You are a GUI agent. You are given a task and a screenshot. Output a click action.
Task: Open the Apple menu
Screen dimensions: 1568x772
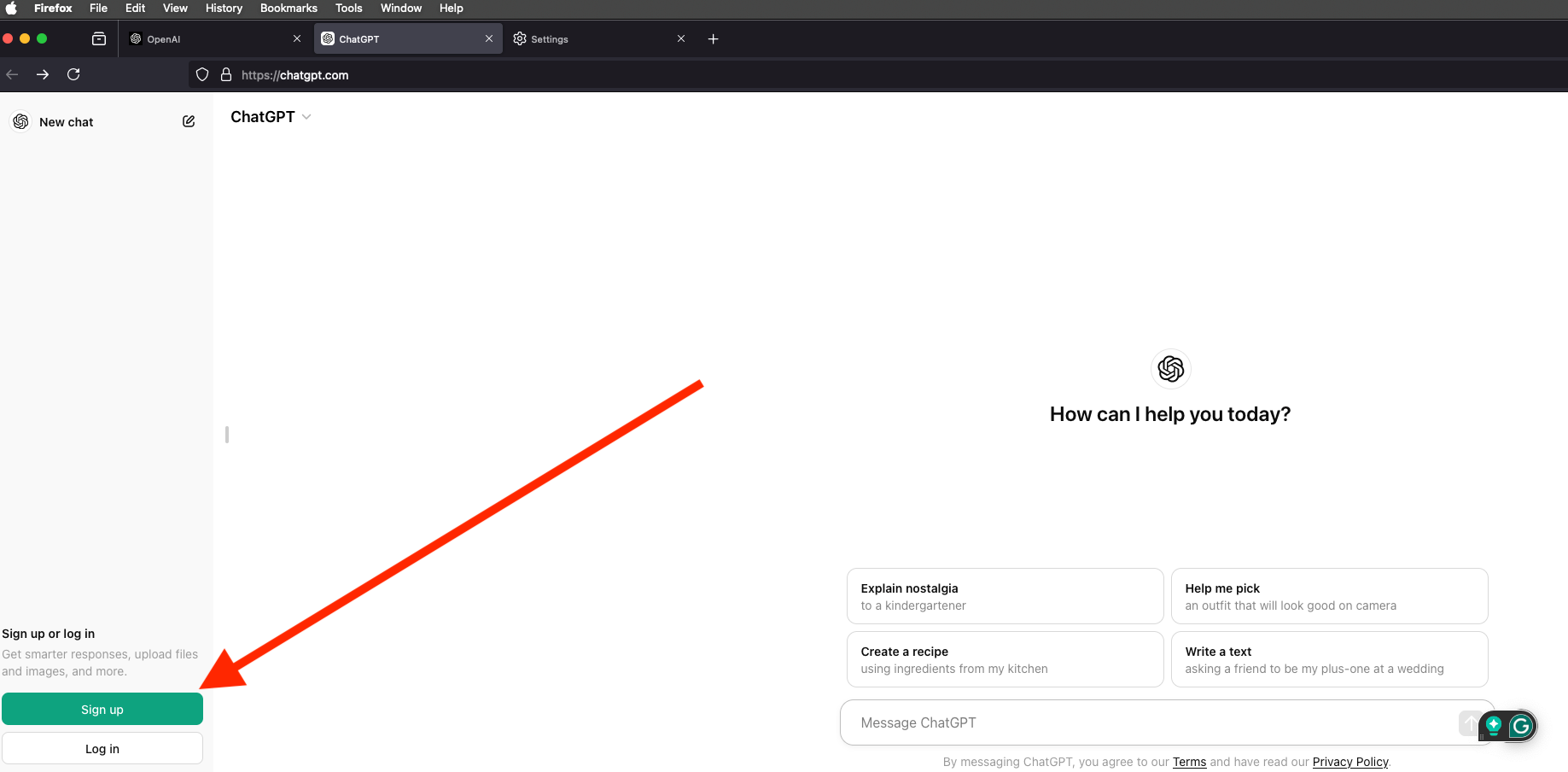pos(11,8)
